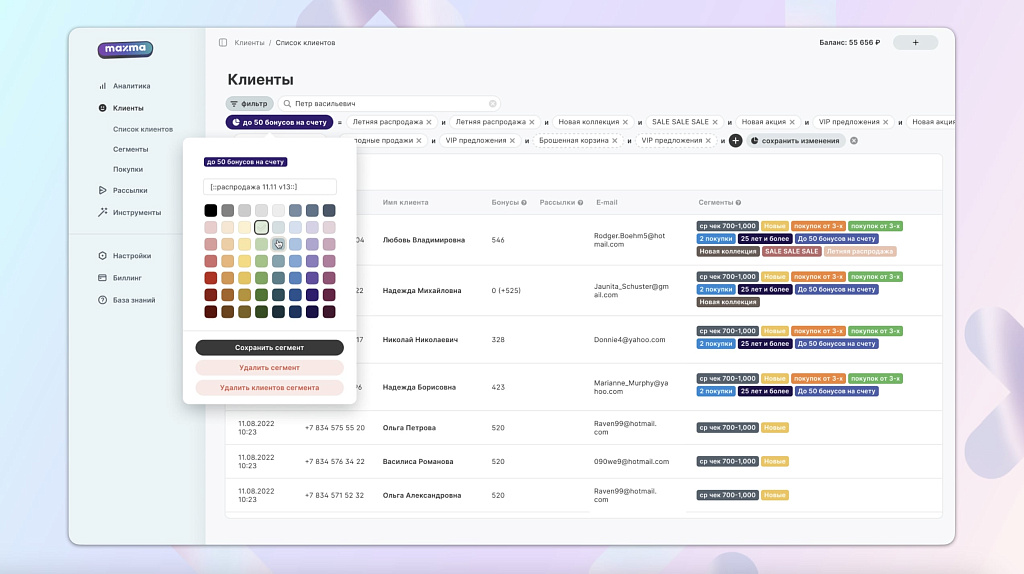Collapse the 'до 50 бонусов на счету' segment chip
The image size is (1024, 574).
click(279, 122)
